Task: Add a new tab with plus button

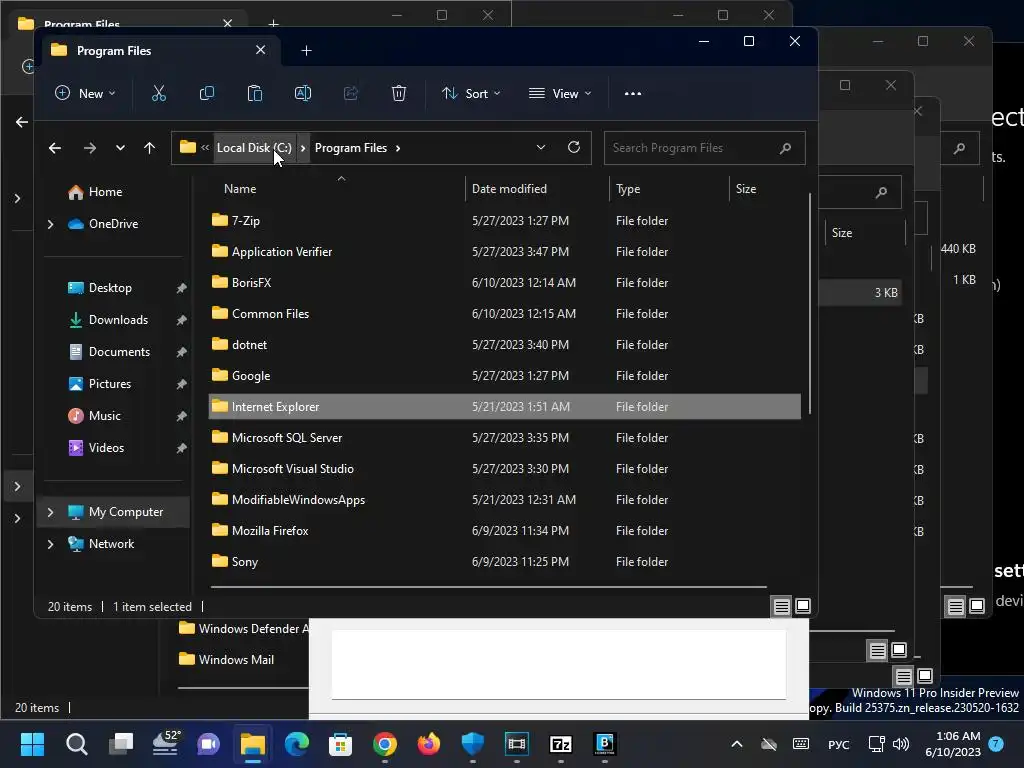Action: [306, 50]
